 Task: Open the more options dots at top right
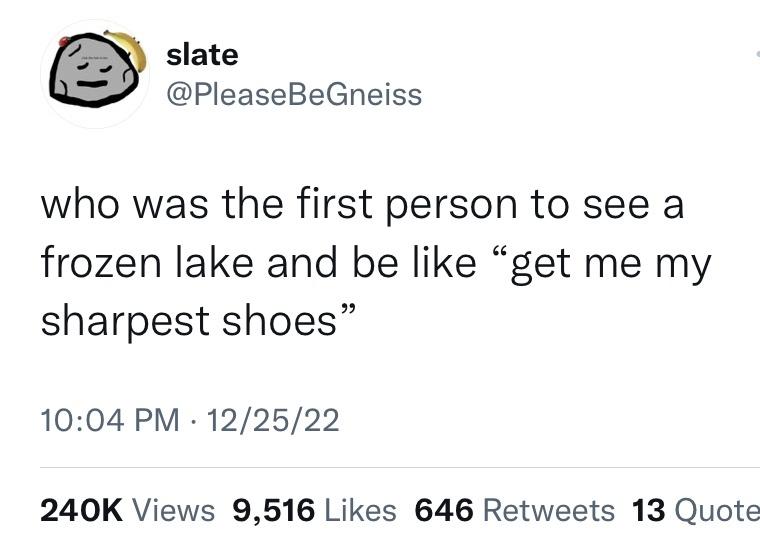pos(756,55)
